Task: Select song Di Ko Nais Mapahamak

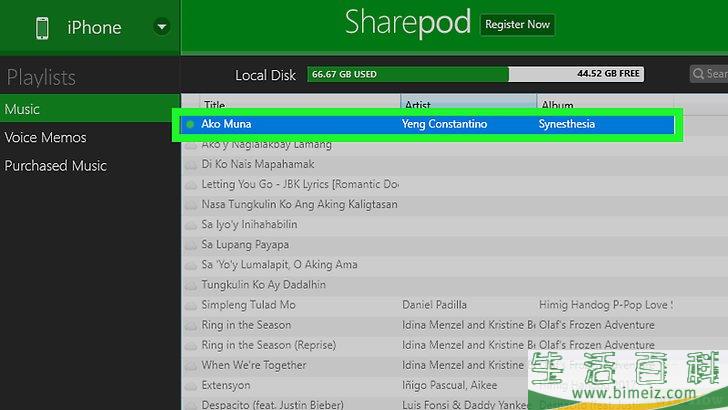Action: click(258, 164)
